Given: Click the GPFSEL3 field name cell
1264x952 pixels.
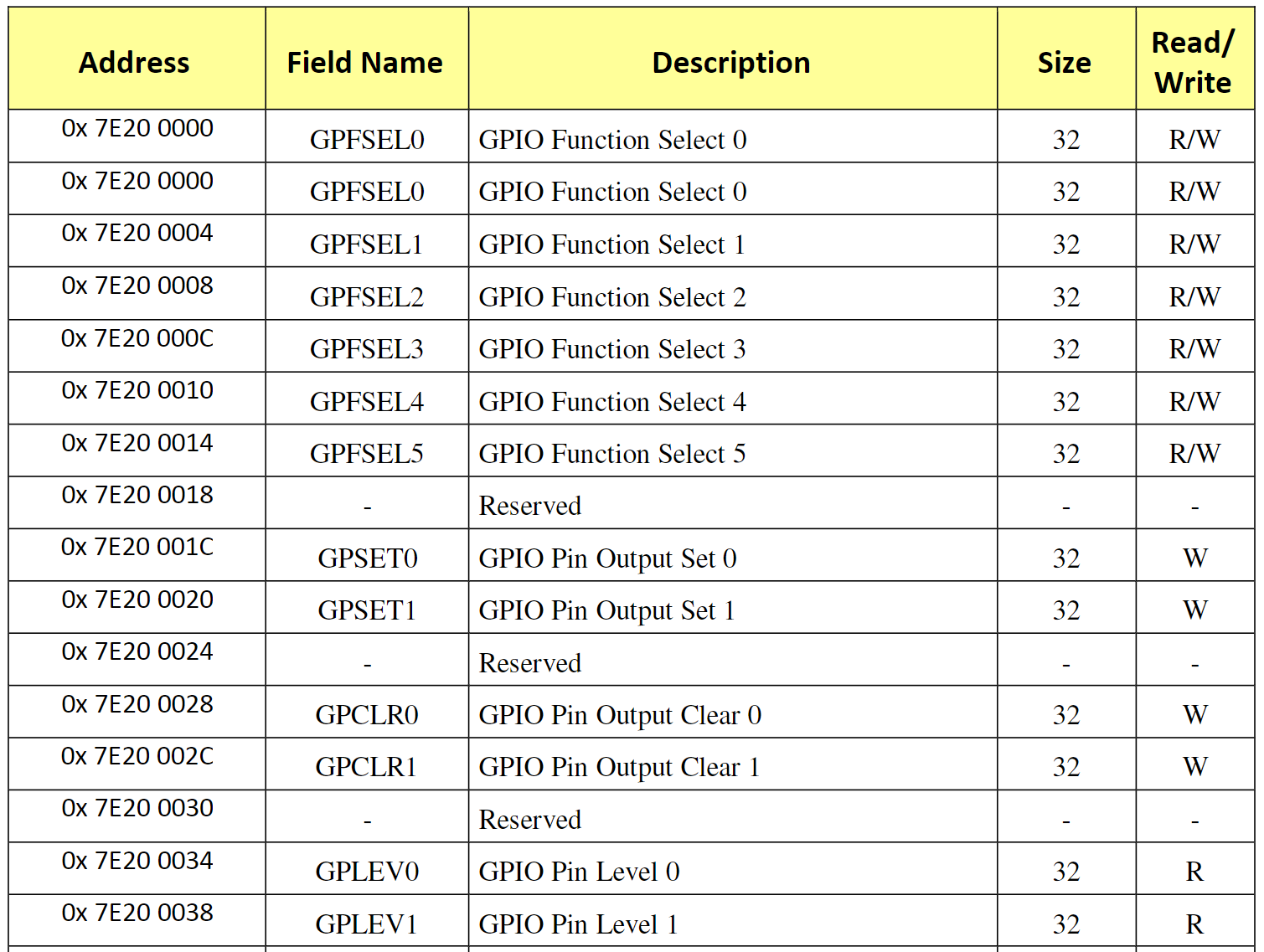Looking at the screenshot, I should click(366, 349).
